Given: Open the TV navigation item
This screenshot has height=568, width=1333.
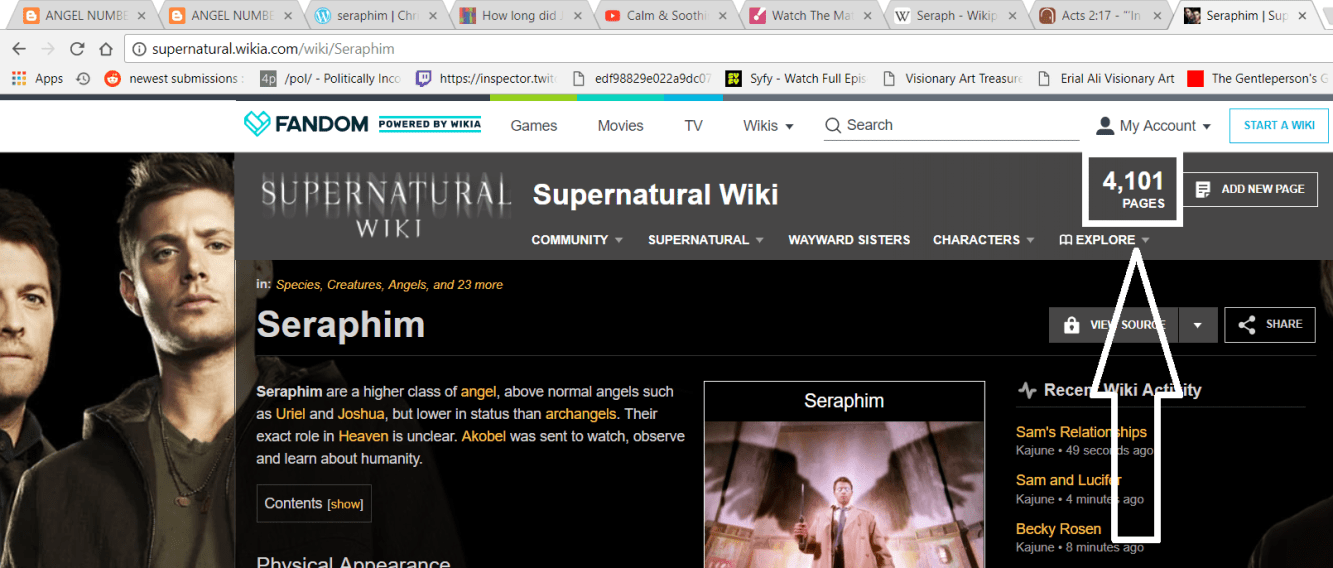Looking at the screenshot, I should [x=693, y=125].
